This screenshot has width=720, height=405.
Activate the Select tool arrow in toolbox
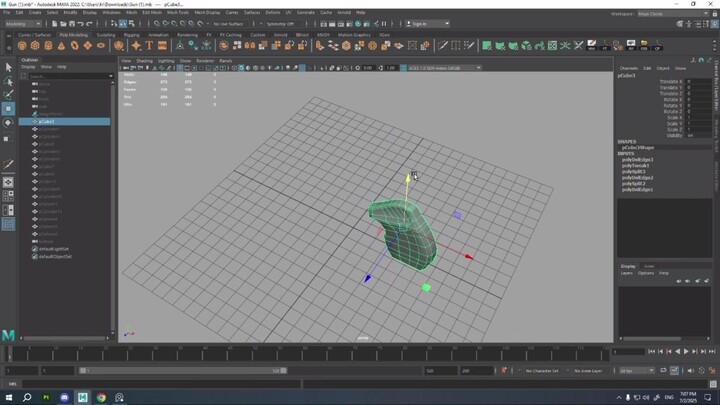point(8,68)
